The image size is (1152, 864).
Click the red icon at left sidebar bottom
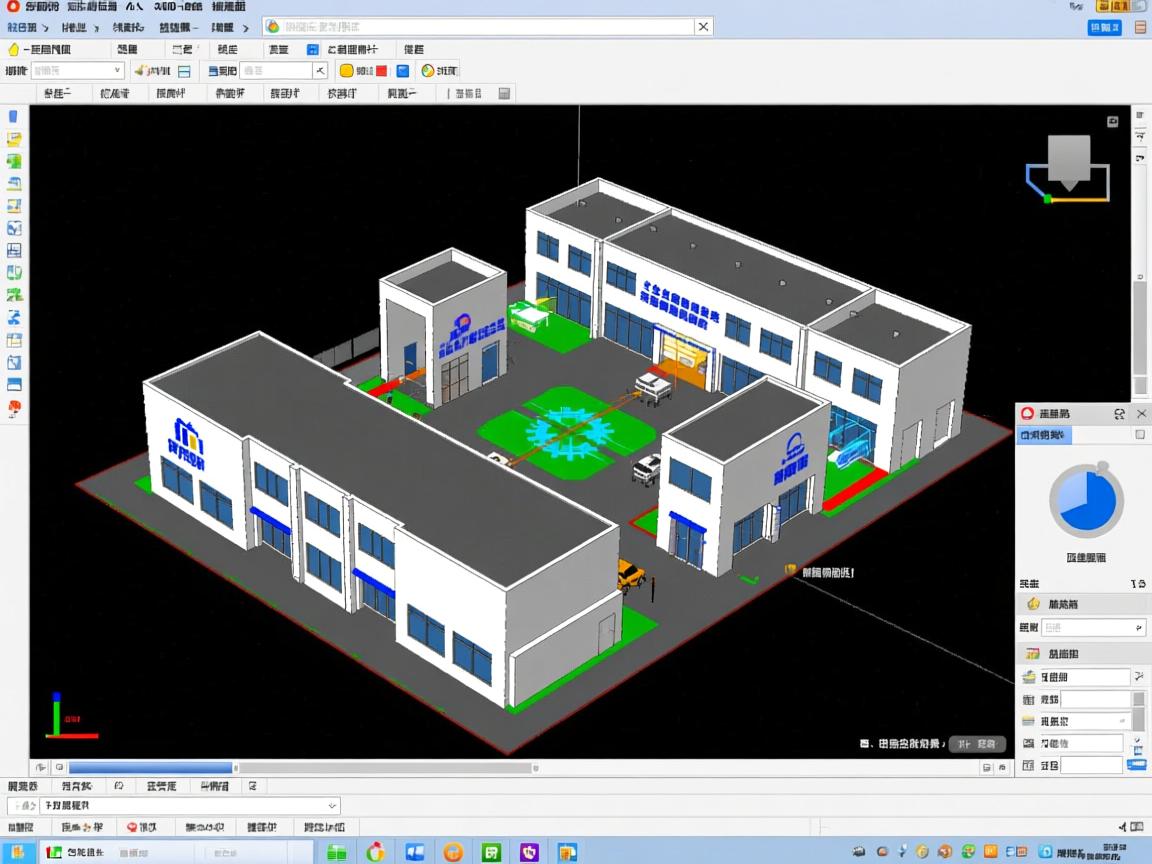(14, 407)
